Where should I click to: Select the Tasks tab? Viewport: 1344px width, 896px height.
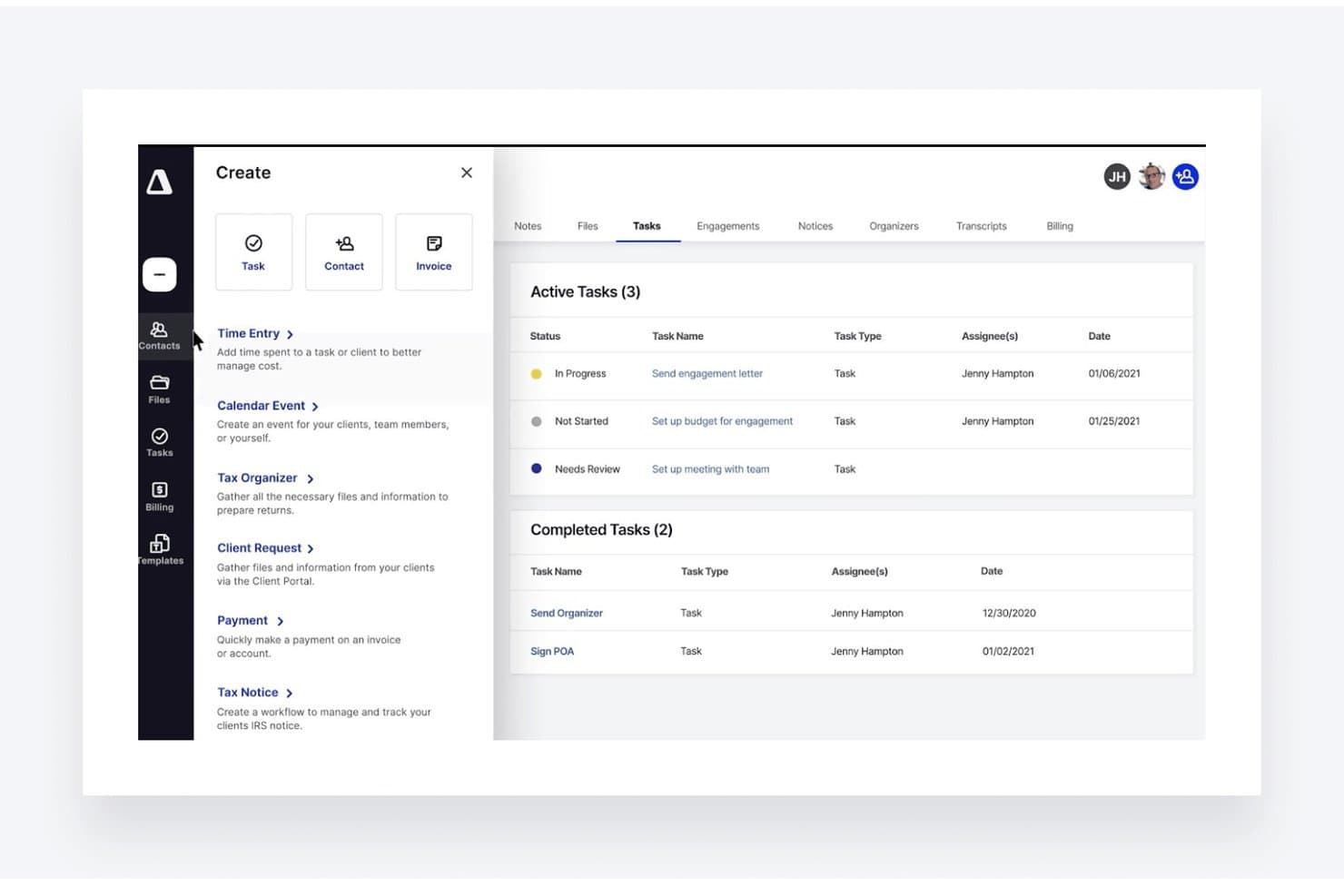647,226
